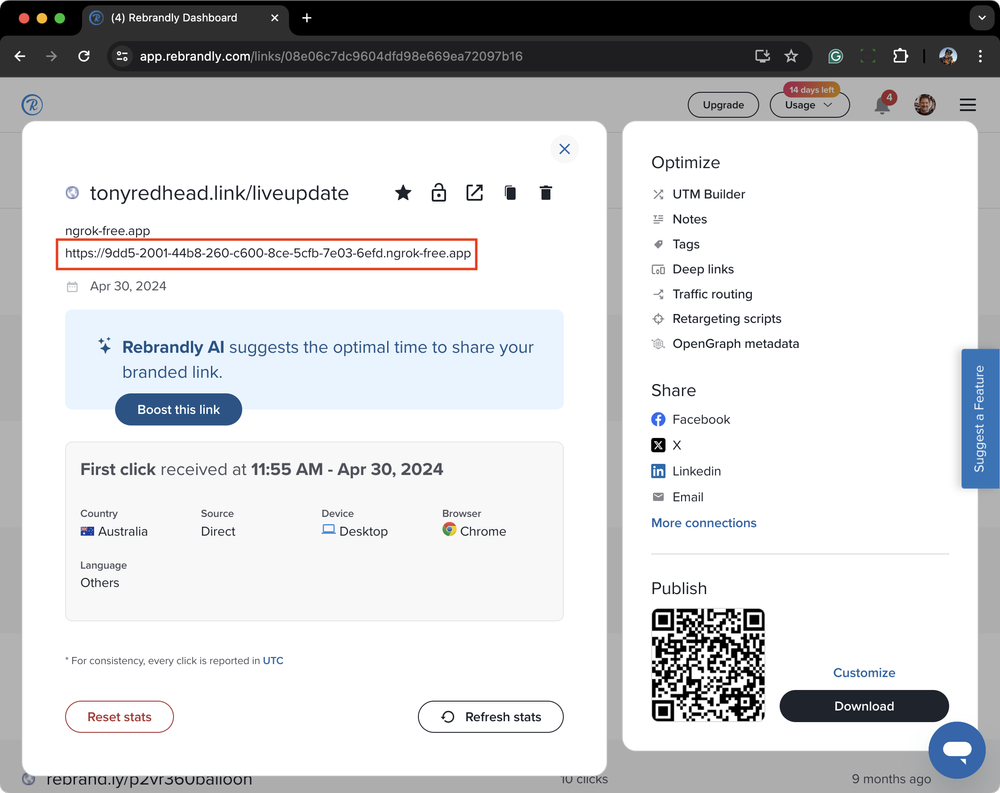
Task: Delete the link using trash icon
Action: [545, 193]
